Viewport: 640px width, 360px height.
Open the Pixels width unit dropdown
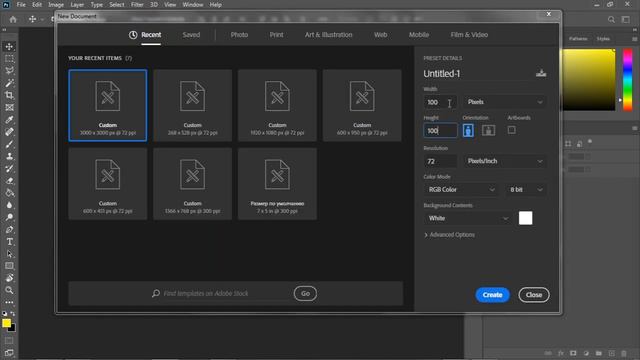(505, 102)
